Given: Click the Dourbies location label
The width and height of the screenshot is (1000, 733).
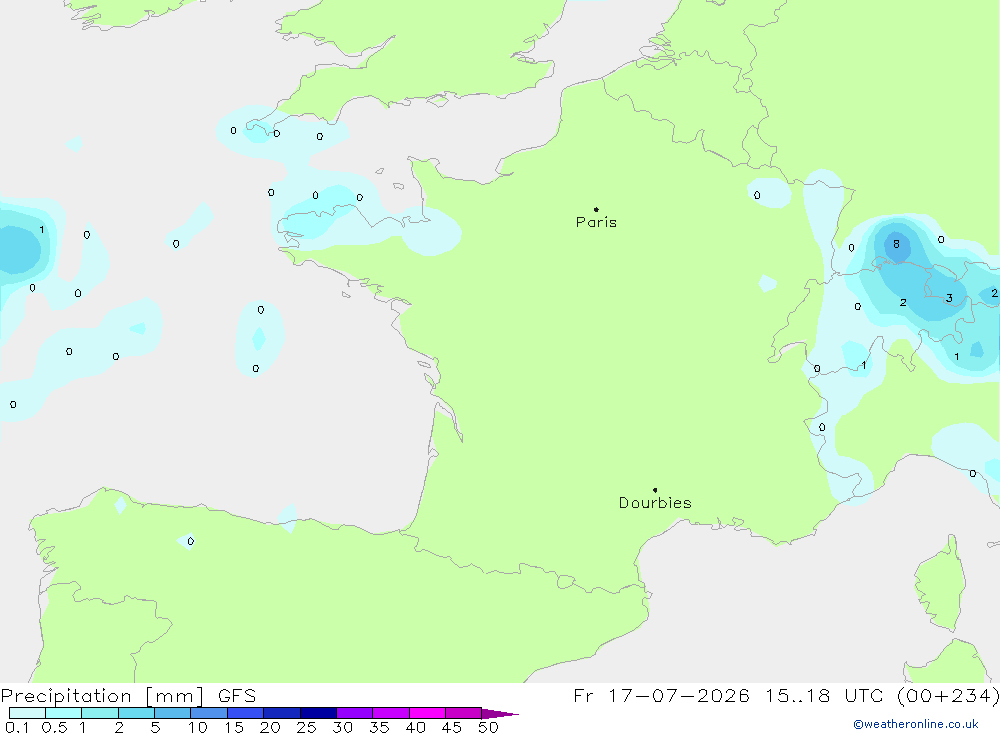Looking at the screenshot, I should [655, 503].
